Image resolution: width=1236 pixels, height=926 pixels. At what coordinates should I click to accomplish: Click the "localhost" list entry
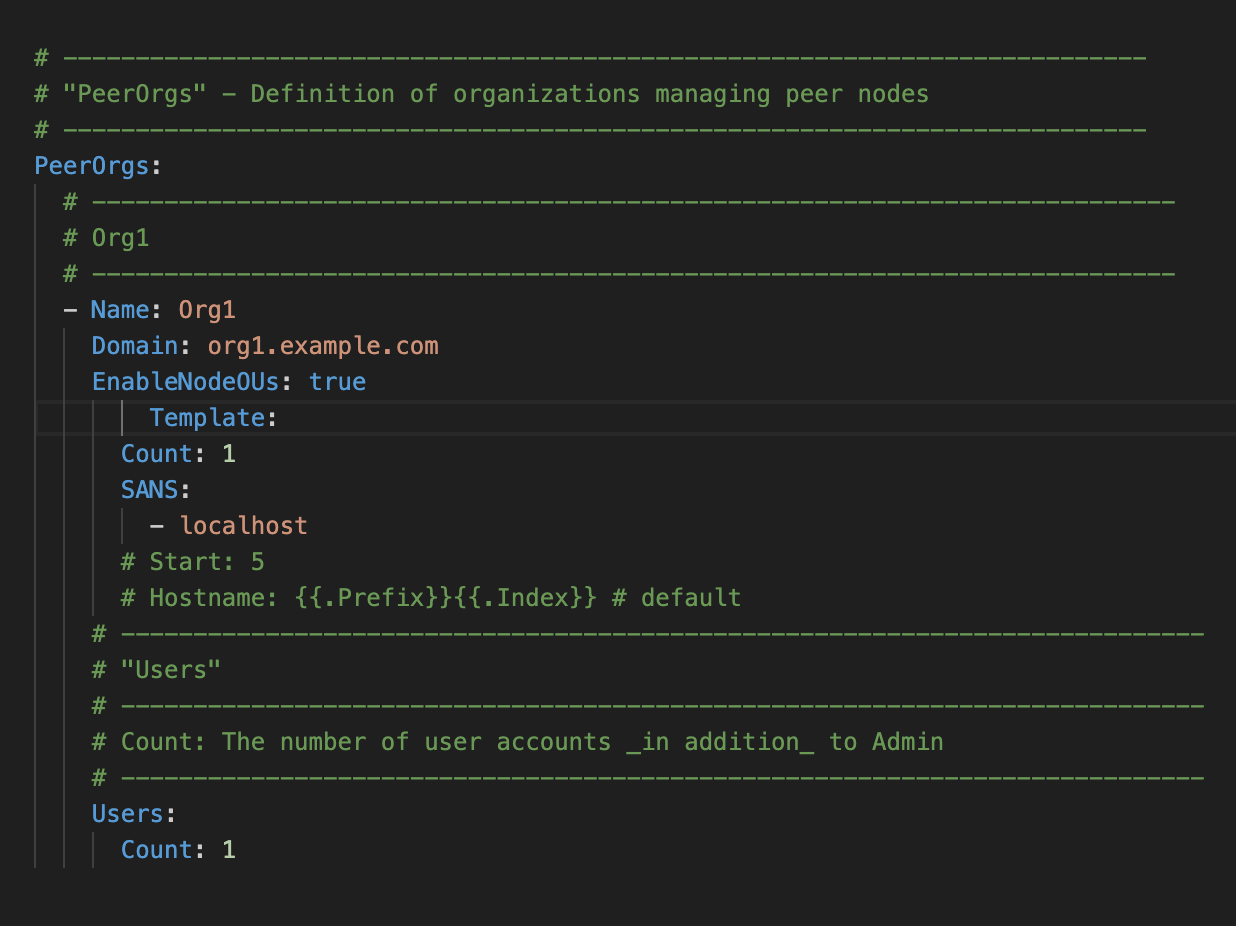pos(243,525)
